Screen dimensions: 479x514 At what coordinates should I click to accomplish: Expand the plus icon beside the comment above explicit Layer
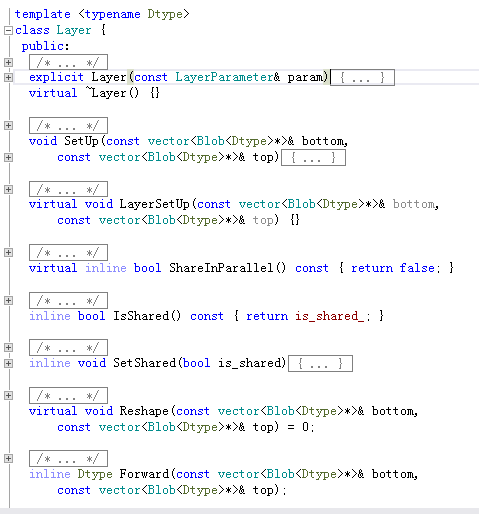pyautogui.click(x=8, y=62)
